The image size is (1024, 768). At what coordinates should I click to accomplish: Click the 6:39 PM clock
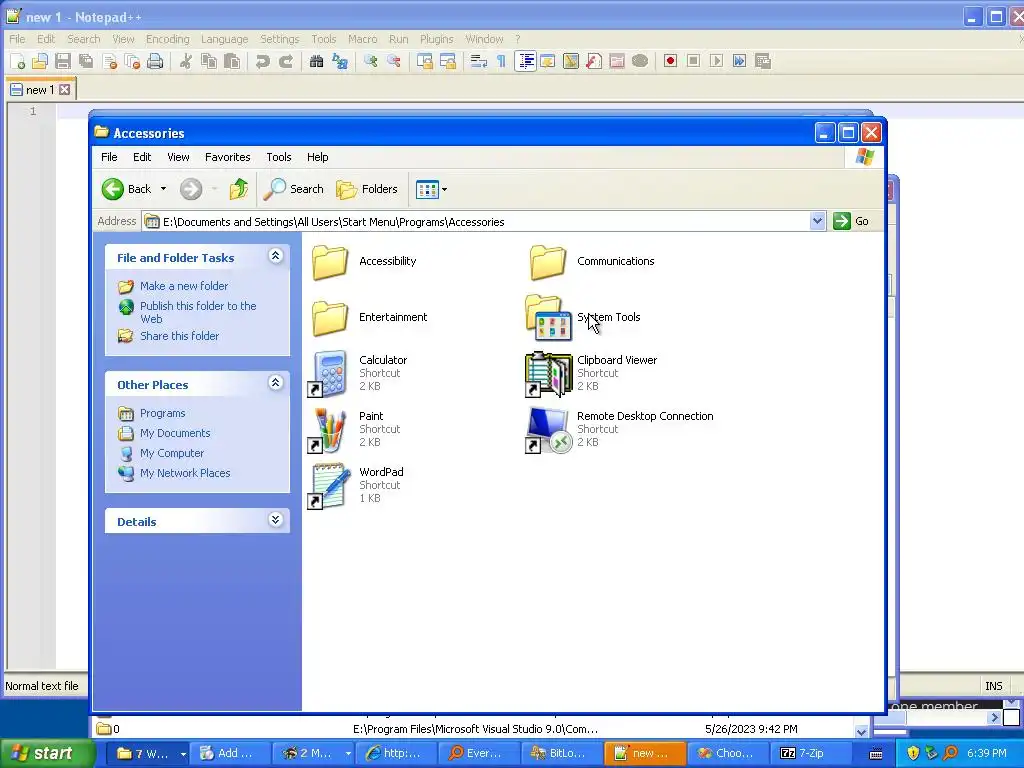coord(987,753)
